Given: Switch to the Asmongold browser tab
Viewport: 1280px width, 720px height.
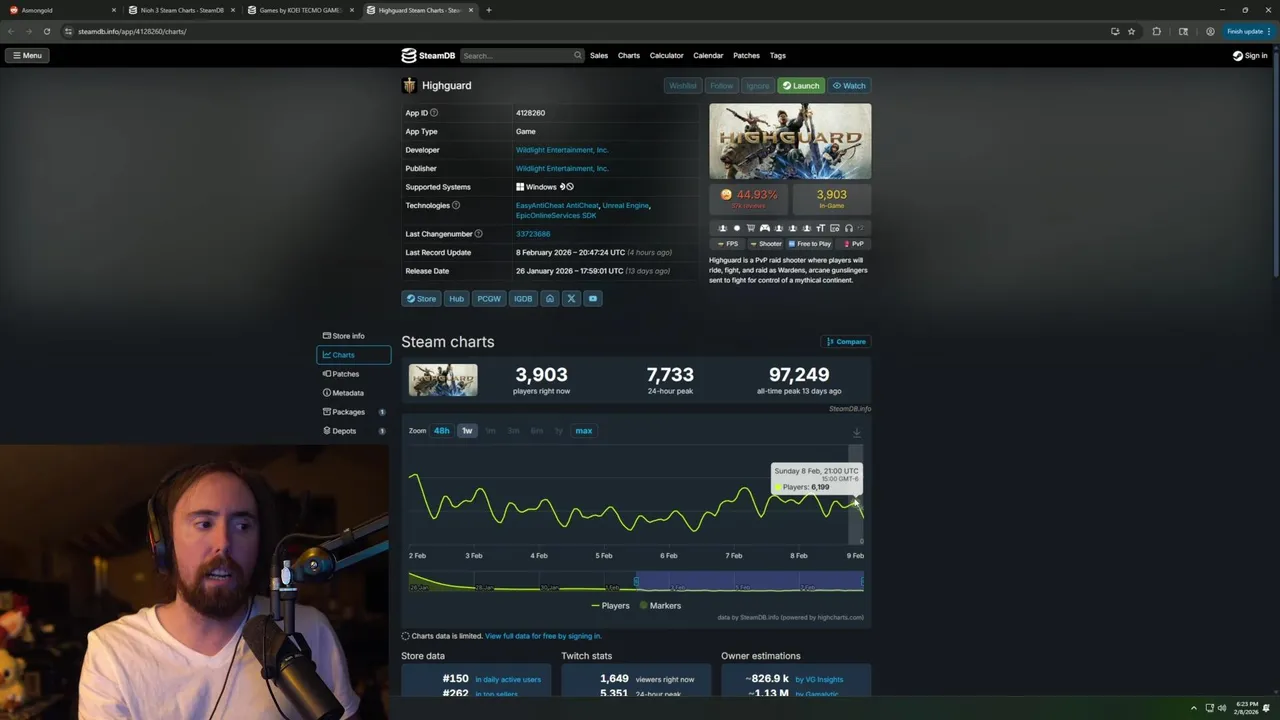Looking at the screenshot, I should (60, 10).
